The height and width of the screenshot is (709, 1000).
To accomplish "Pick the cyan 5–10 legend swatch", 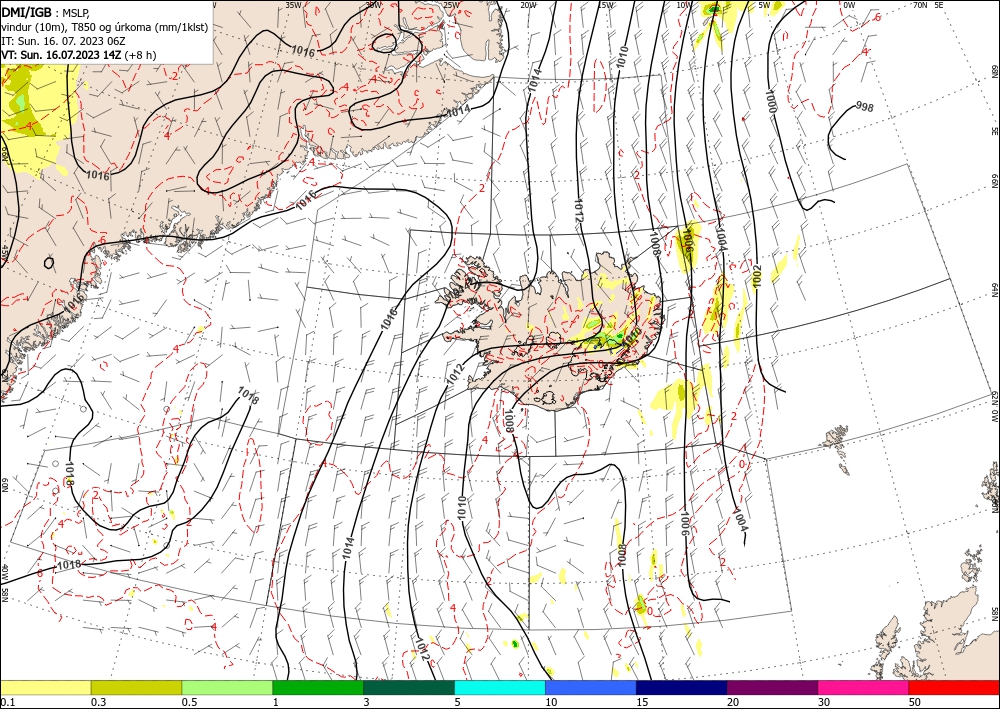I will pos(500,687).
